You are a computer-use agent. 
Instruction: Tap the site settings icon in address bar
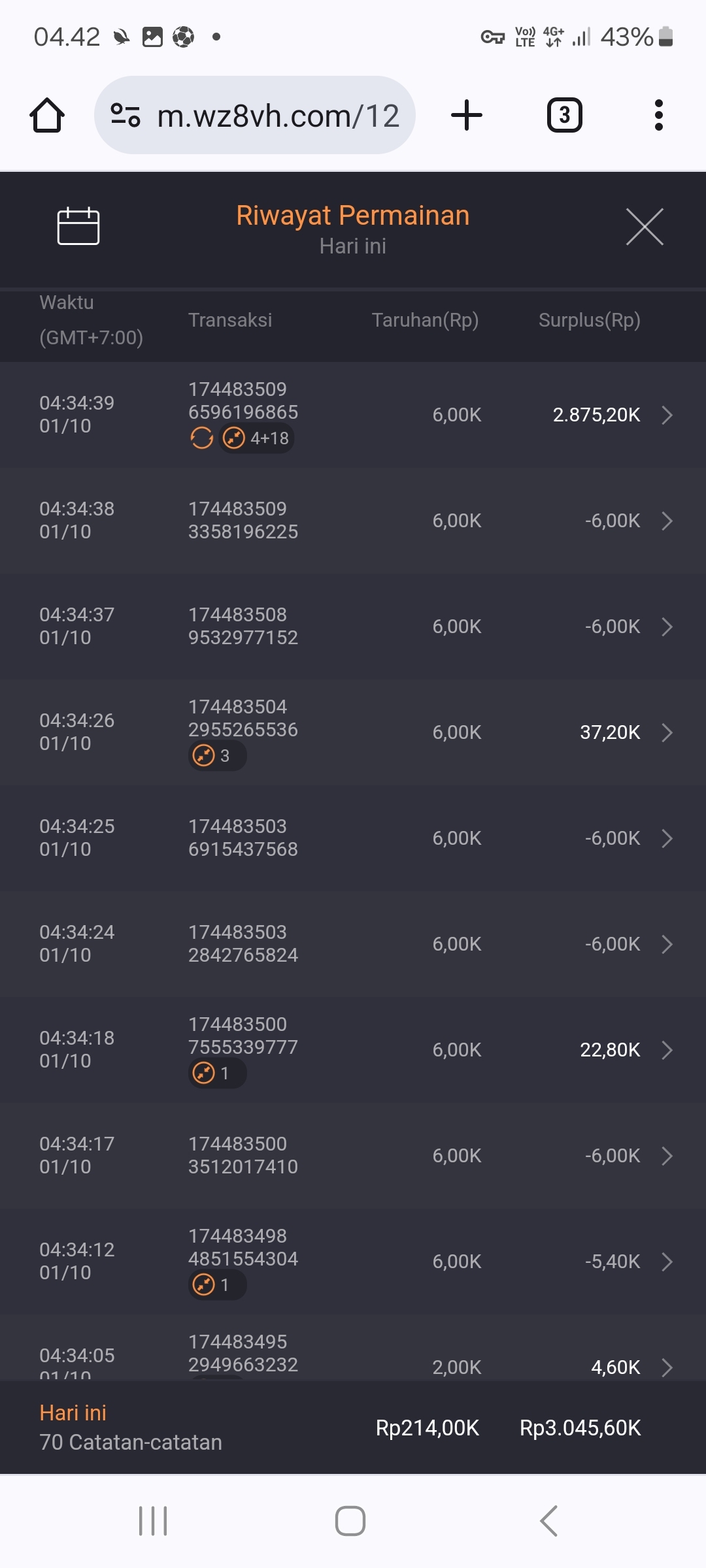tap(126, 116)
